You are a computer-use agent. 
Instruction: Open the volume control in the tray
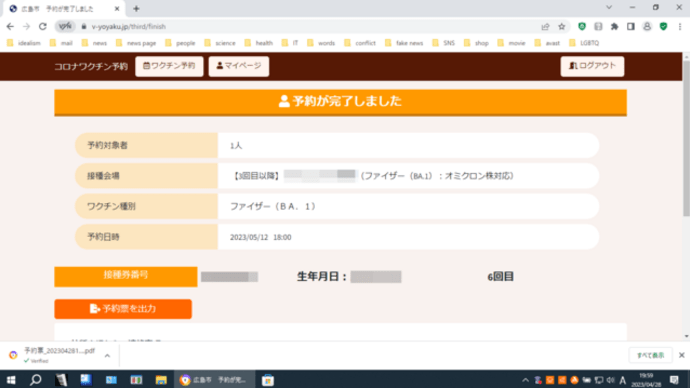(x=610, y=380)
